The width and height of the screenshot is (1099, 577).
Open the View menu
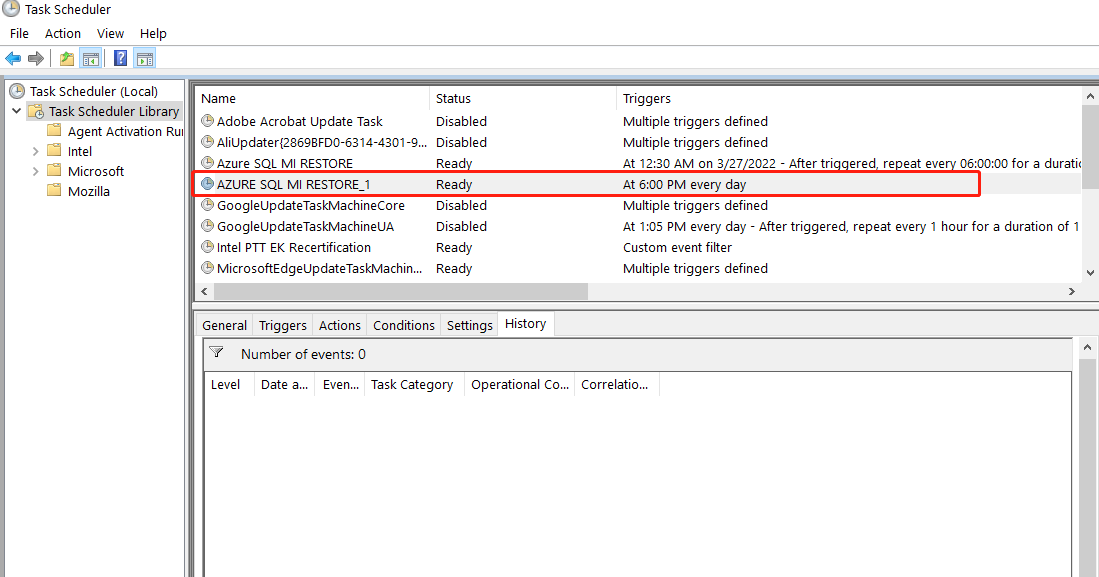point(110,33)
